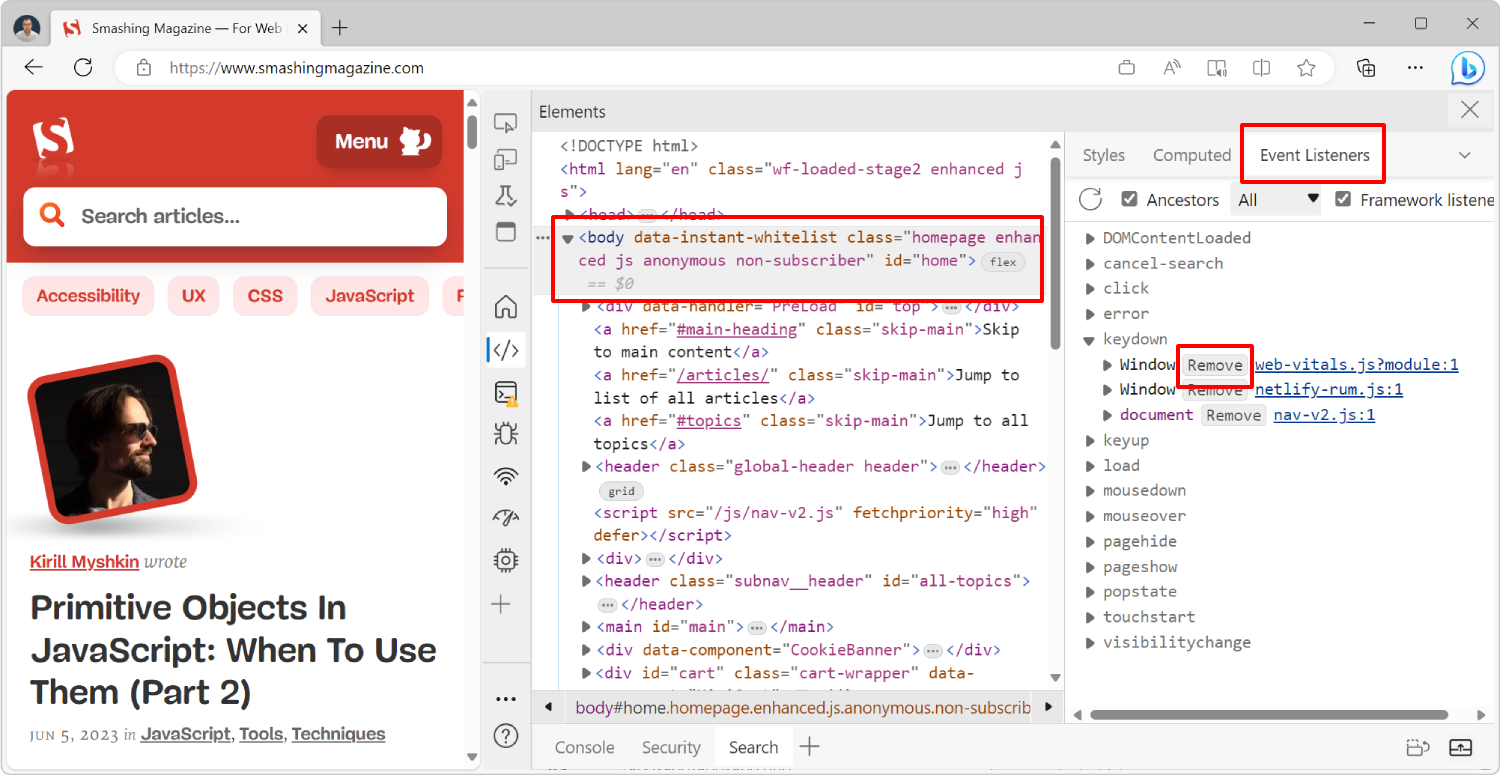This screenshot has width=1500, height=775.
Task: Open the Debugger bug icon tool
Action: tap(505, 434)
